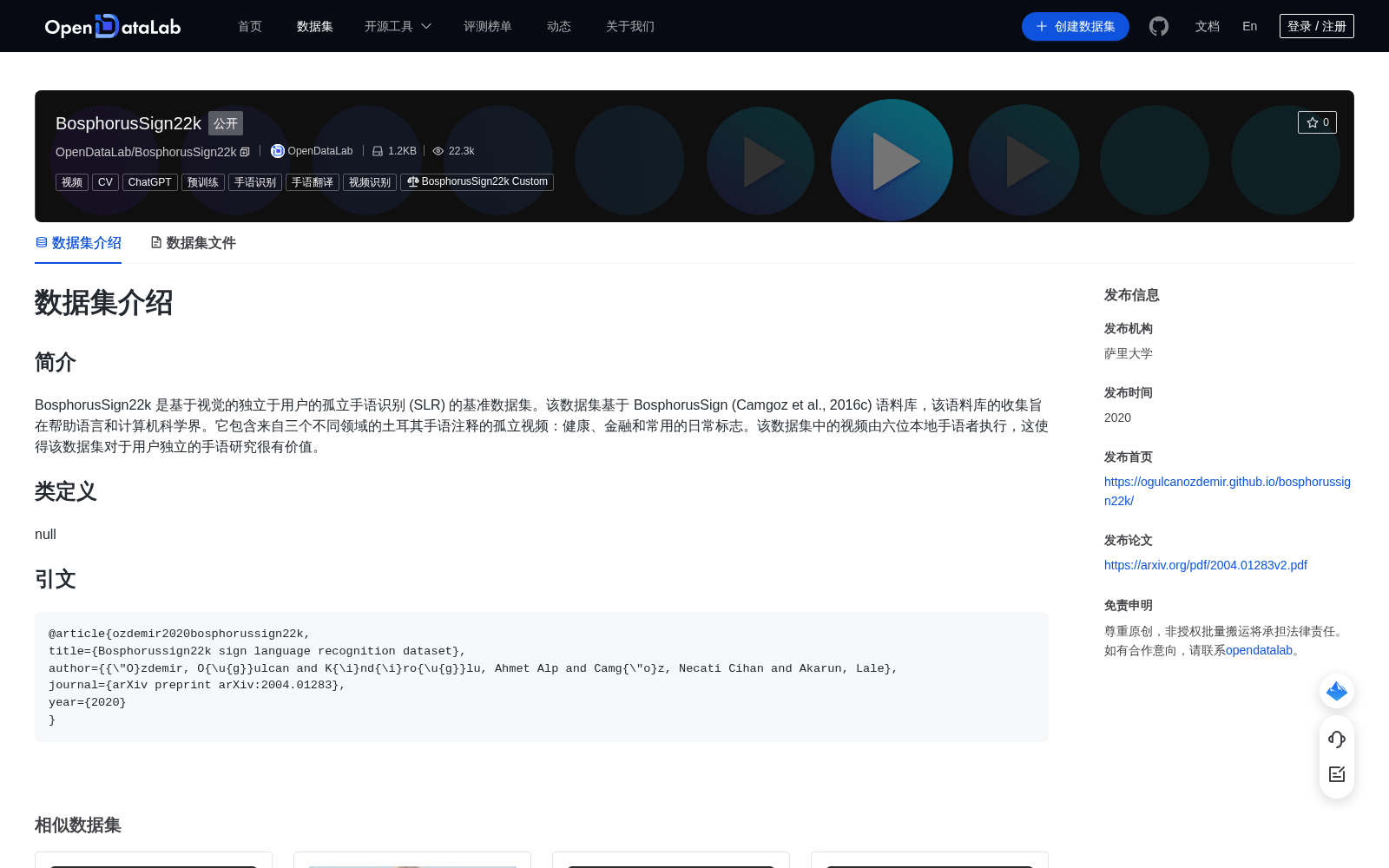This screenshot has width=1389, height=868.
Task: Copy the OpenDataLab/BosphorusSign22k path icon
Action: (245, 152)
